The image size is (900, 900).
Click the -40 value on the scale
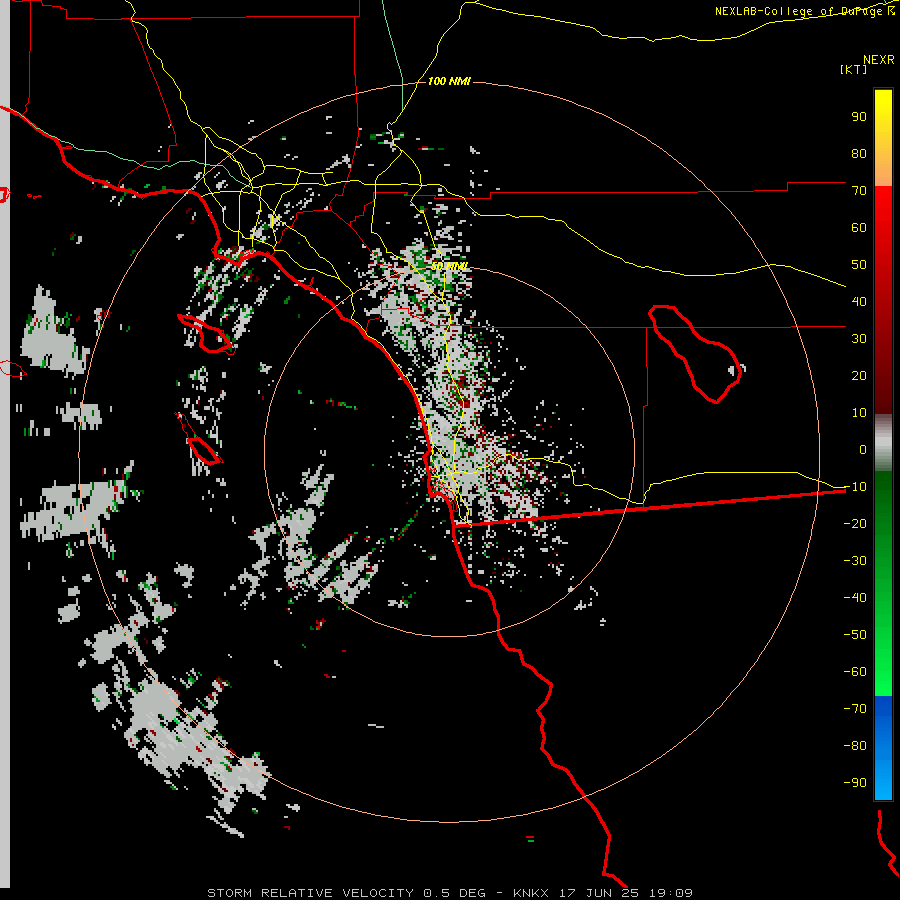pos(855,598)
